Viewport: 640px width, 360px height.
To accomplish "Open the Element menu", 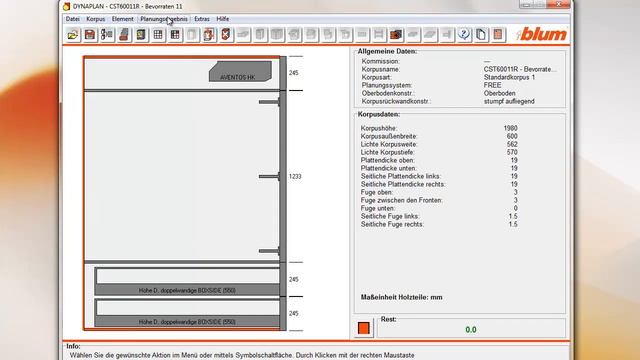I will (x=122, y=19).
